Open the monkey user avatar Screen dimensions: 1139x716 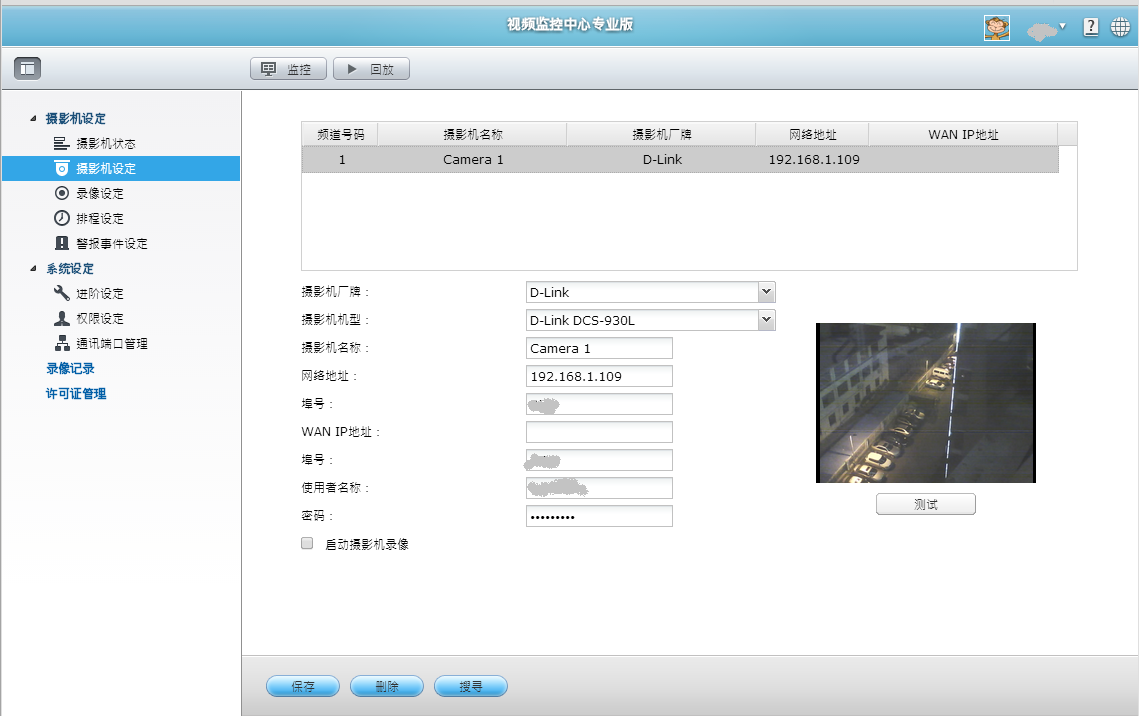997,28
